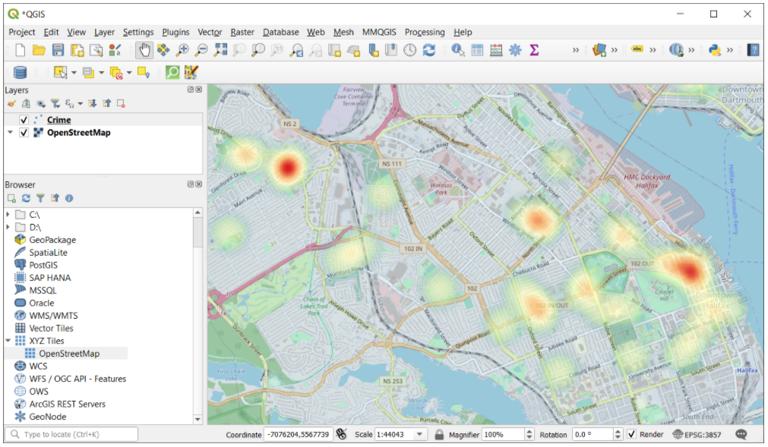Click the Browser panel info icon
Image resolution: width=768 pixels, height=447 pixels.
click(69, 198)
